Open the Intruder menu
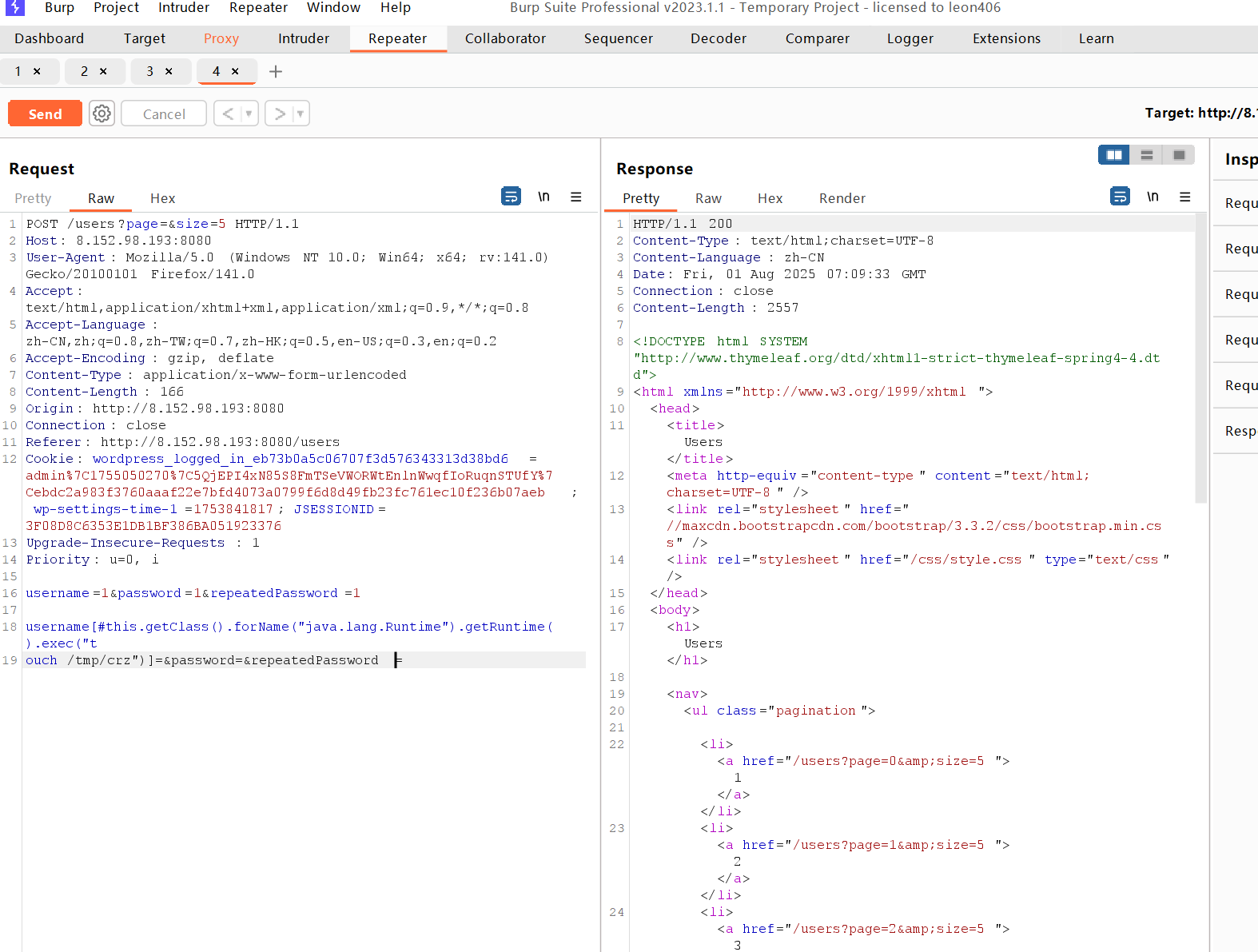This screenshot has height=952, width=1258. [184, 8]
